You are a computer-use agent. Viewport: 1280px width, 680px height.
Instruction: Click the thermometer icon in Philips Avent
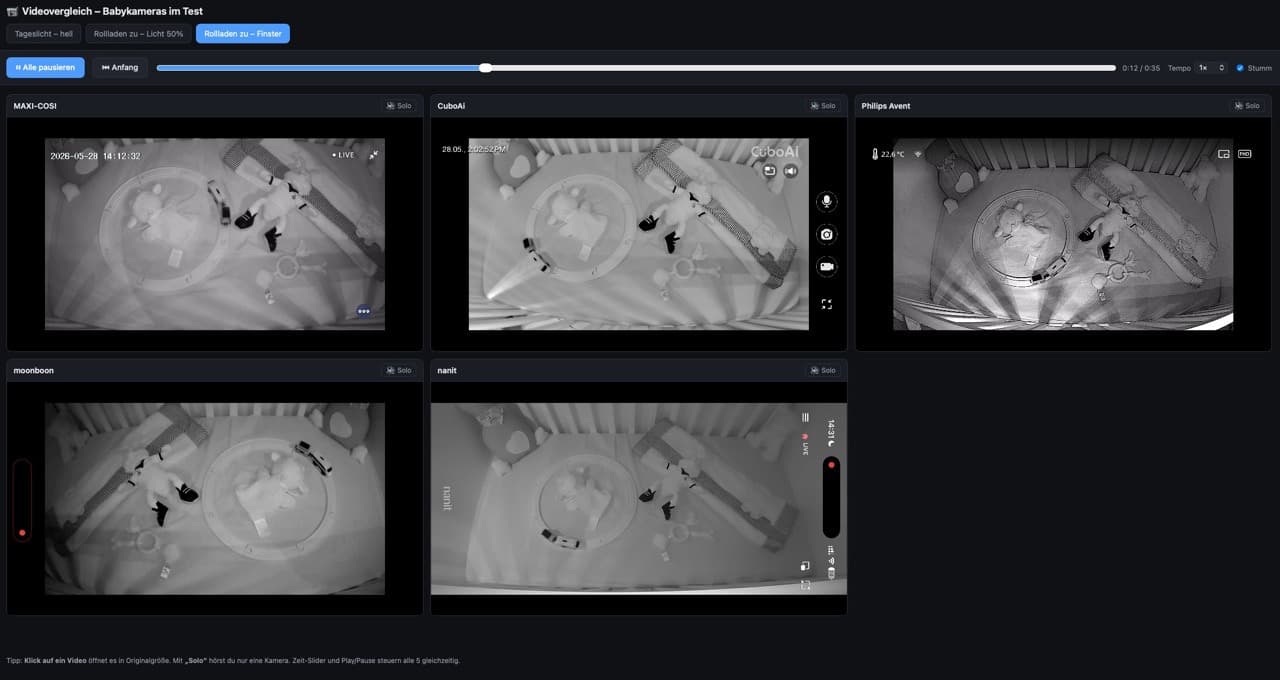(874, 154)
